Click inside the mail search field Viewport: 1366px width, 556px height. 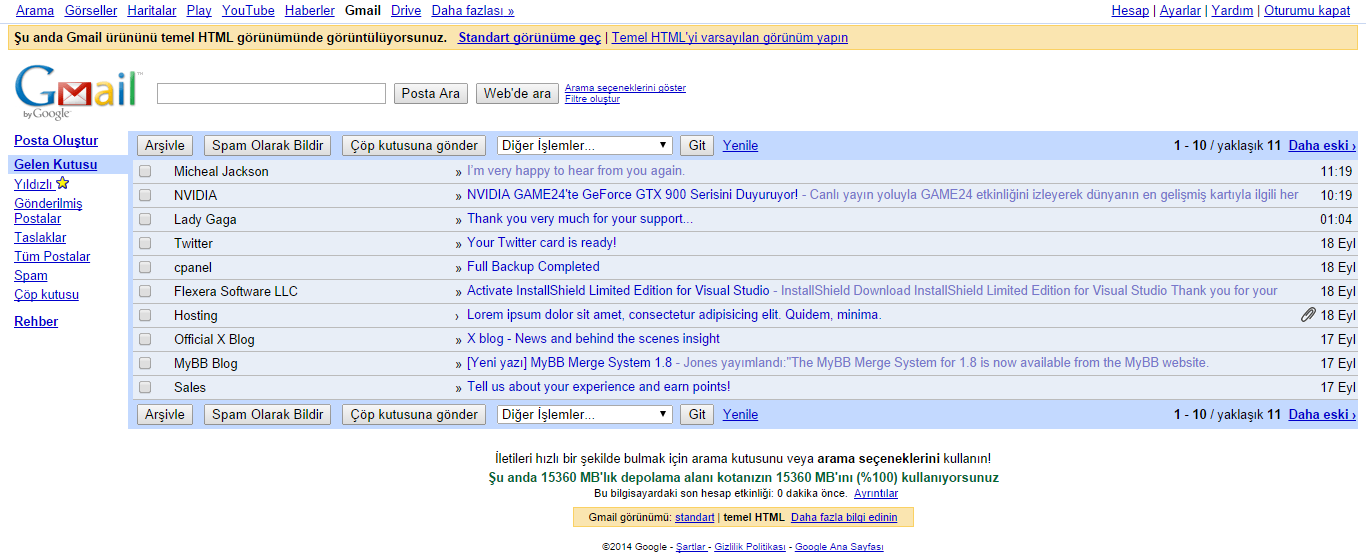[271, 93]
